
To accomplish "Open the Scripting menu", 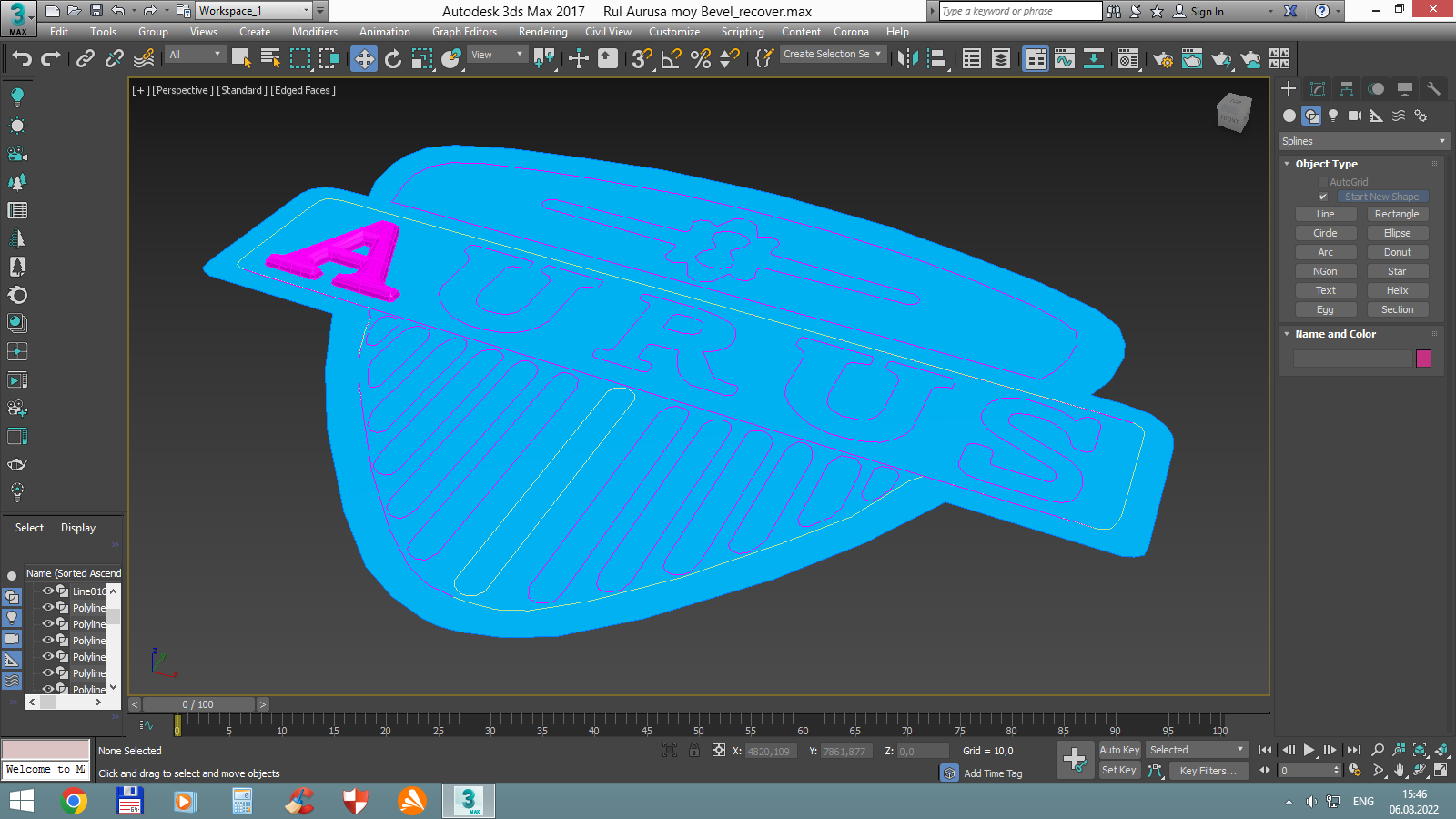I will [743, 32].
